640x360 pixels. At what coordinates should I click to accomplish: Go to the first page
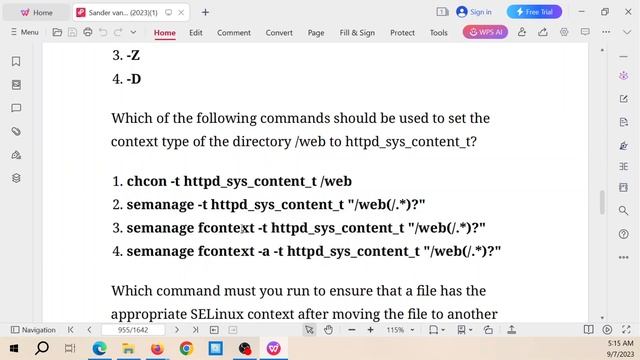tap(71, 330)
